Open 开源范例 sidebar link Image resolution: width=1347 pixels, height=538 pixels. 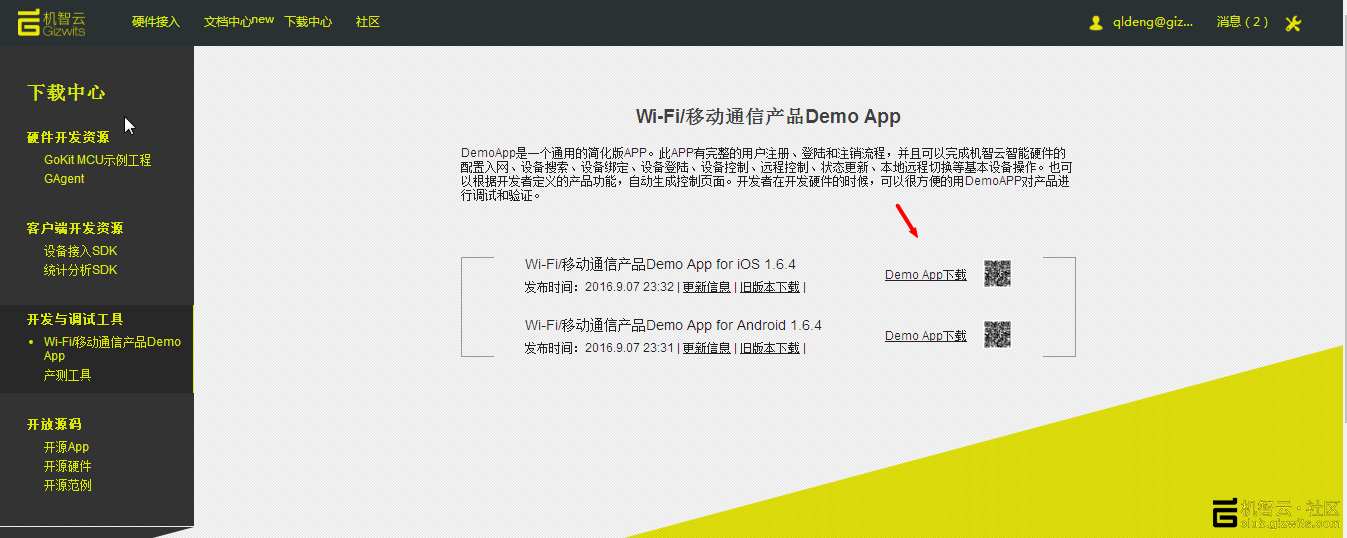[x=67, y=485]
